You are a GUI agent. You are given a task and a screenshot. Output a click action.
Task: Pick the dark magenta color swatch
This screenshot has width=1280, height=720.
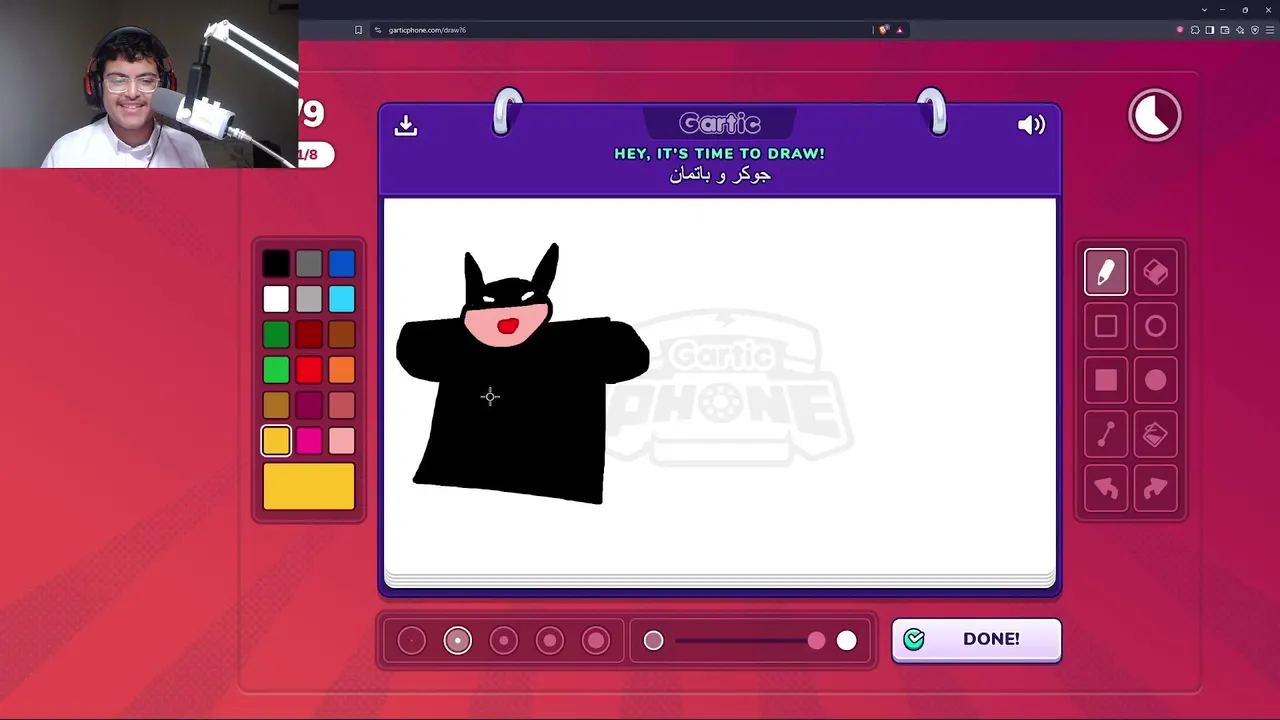coord(309,405)
